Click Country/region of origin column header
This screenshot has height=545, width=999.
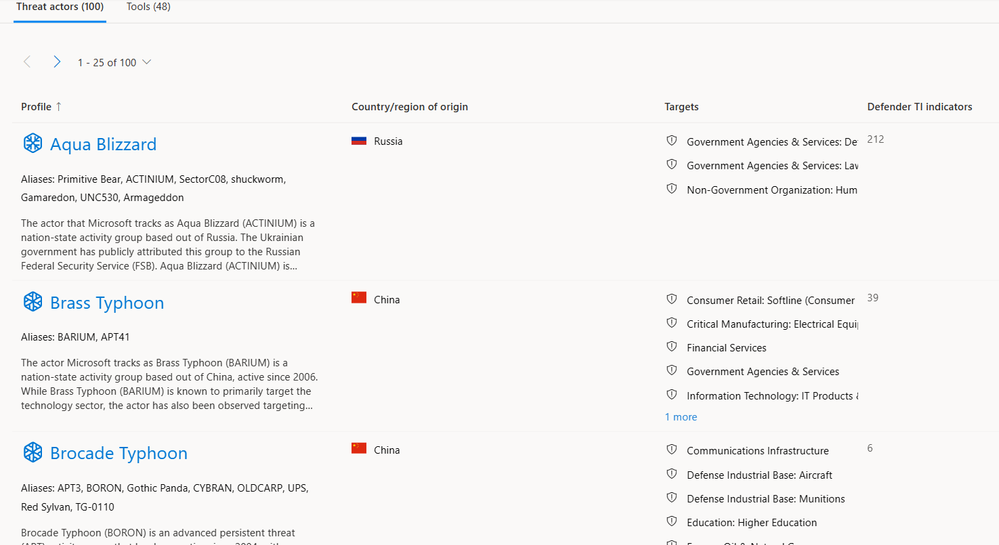[x=410, y=106]
